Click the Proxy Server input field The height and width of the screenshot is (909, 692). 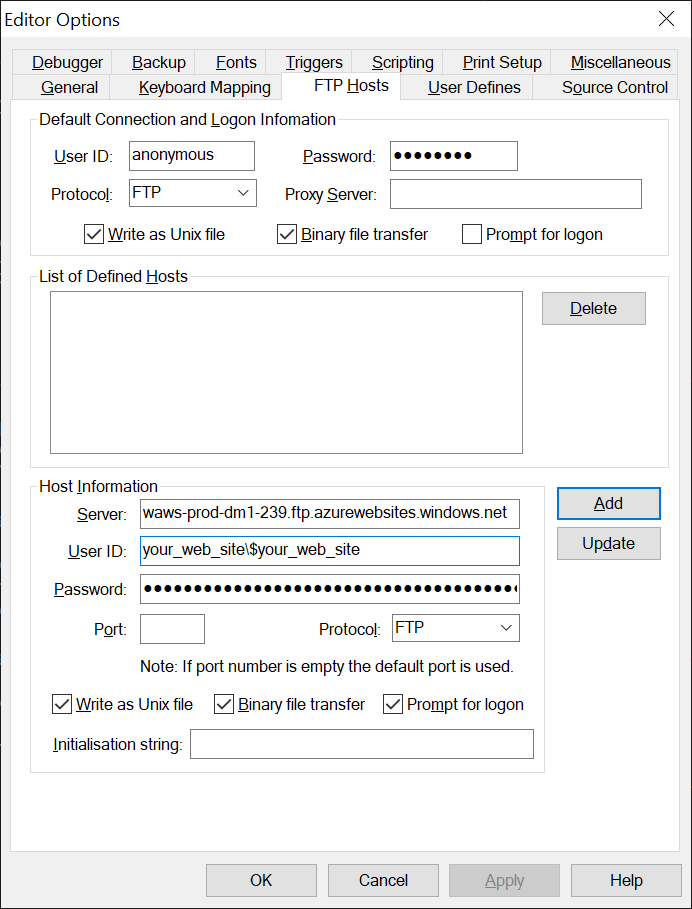(x=516, y=194)
